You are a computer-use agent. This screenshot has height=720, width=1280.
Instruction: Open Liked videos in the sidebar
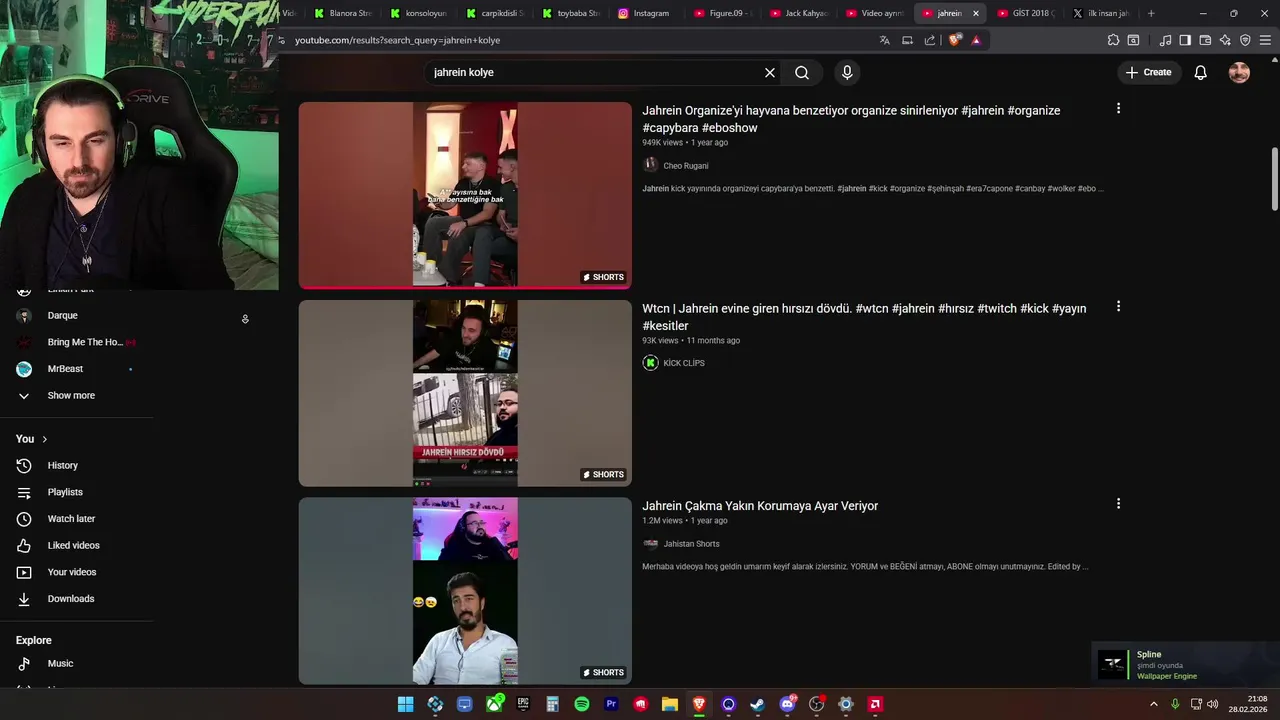(76, 545)
